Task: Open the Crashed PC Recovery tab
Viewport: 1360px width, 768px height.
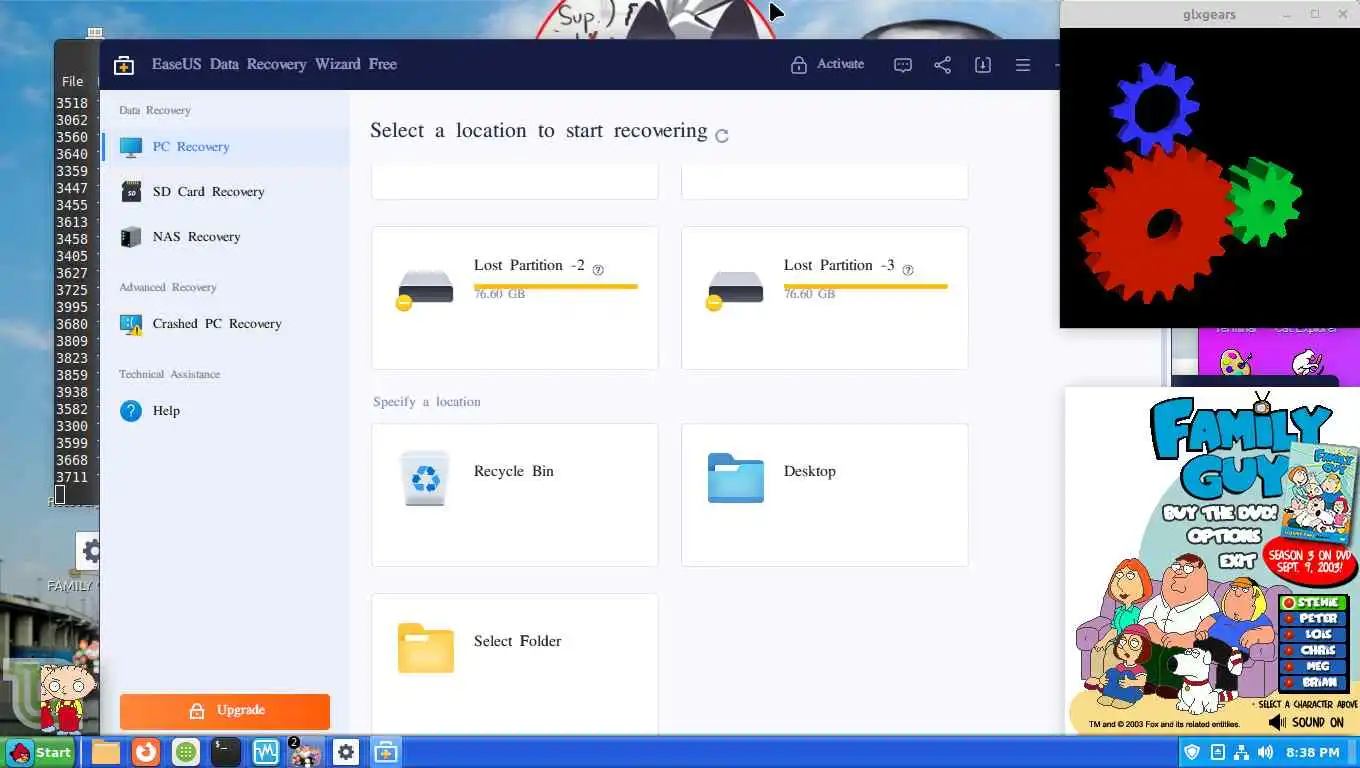Action: pyautogui.click(x=226, y=324)
